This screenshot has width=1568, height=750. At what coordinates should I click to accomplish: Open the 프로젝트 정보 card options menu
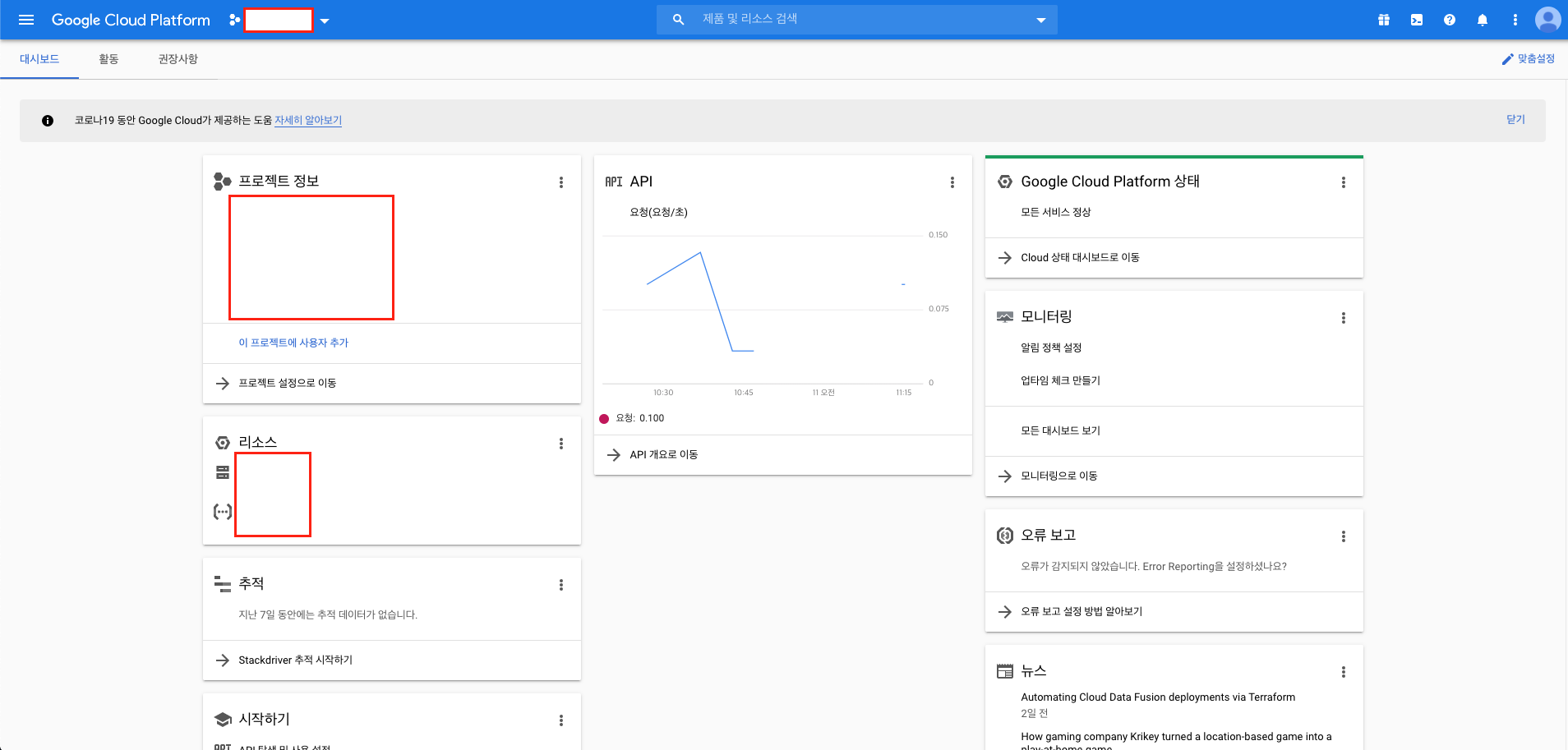[x=561, y=182]
